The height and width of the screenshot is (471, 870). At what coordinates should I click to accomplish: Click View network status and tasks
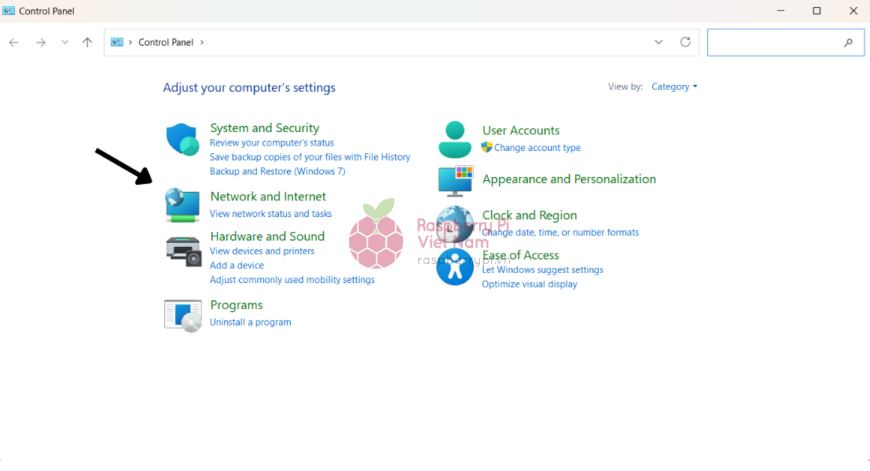pos(270,214)
